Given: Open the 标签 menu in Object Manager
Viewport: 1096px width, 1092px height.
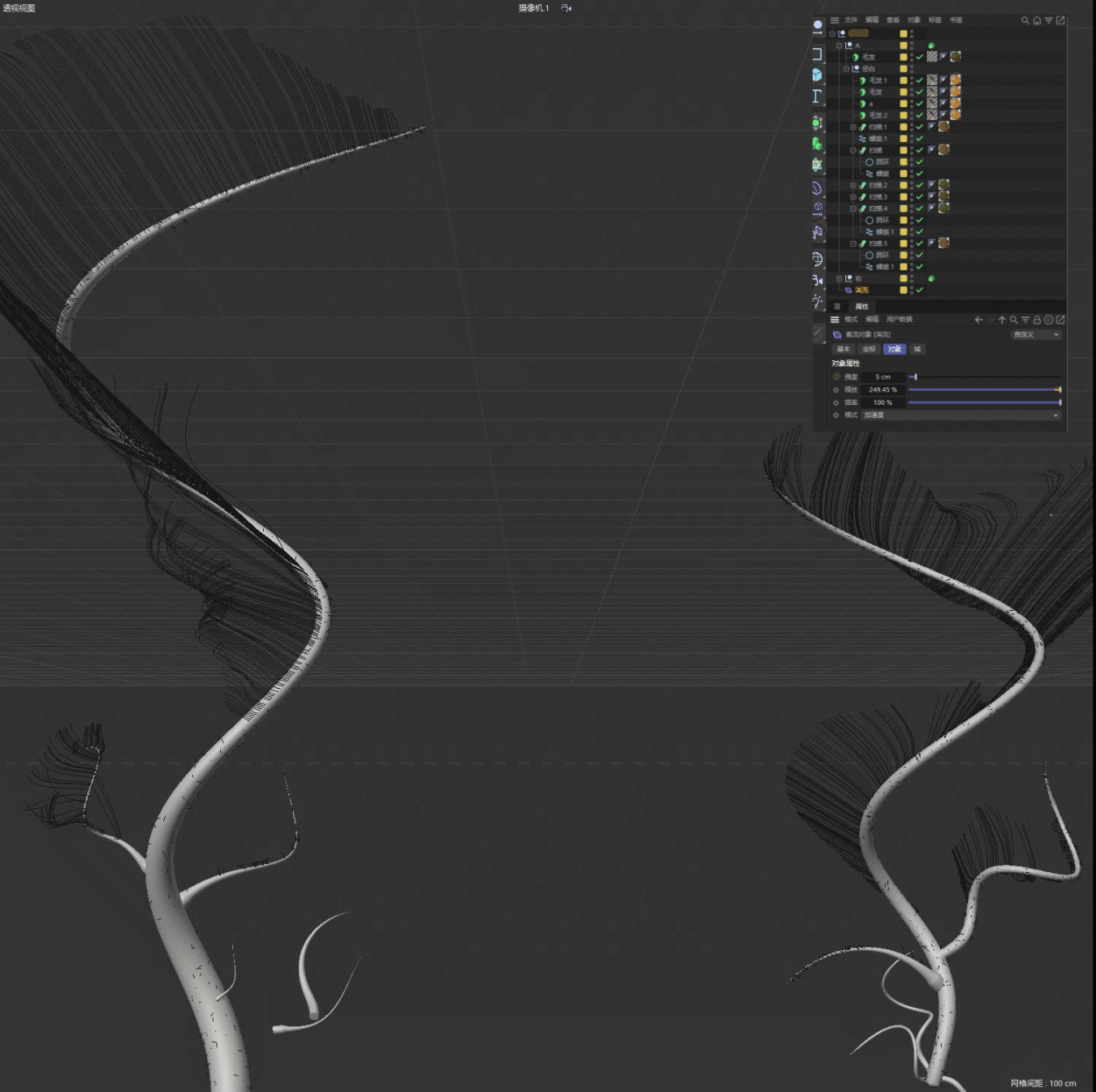Looking at the screenshot, I should pos(935,20).
